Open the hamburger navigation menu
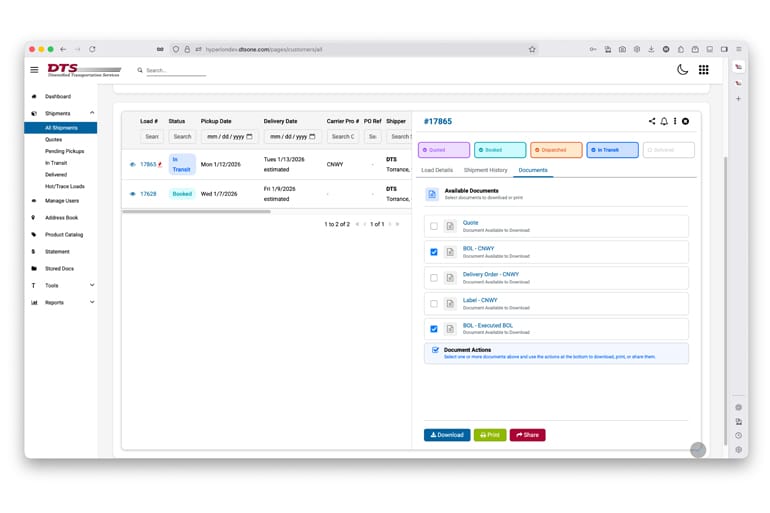Viewport: 770px width, 513px height. pos(34,70)
